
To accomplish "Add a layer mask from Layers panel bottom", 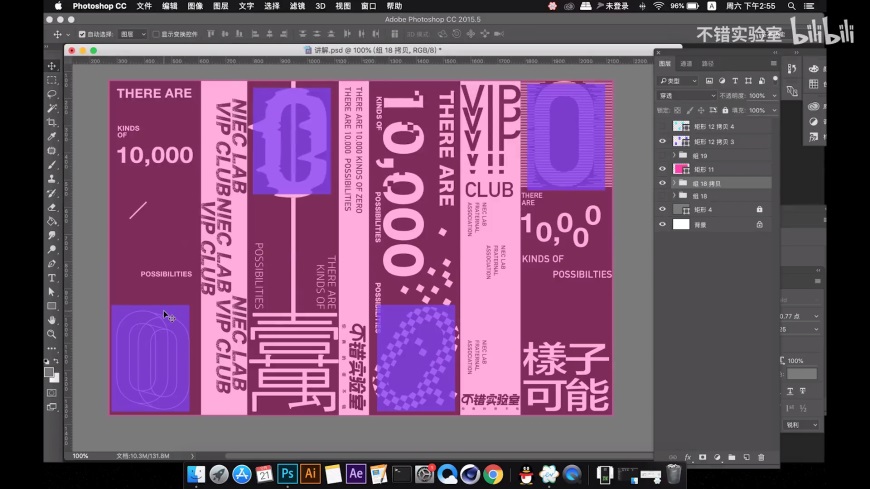I will click(702, 457).
